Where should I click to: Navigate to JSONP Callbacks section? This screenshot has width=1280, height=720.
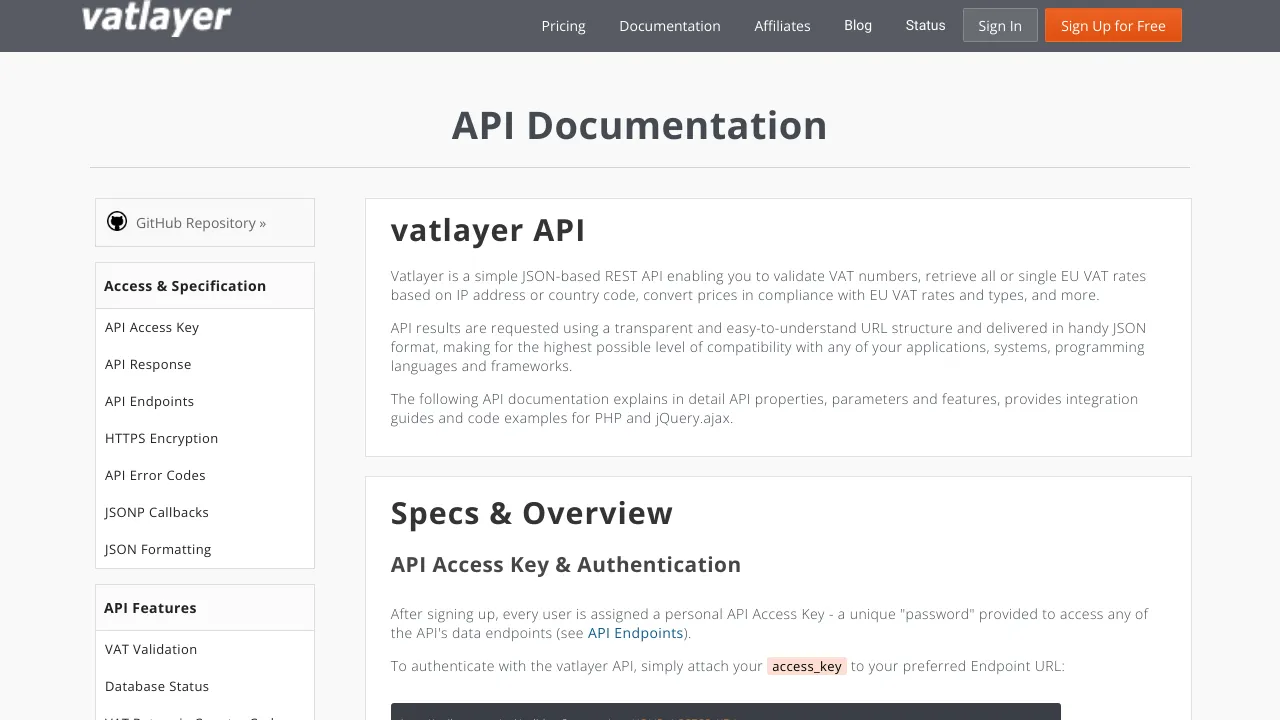point(157,512)
